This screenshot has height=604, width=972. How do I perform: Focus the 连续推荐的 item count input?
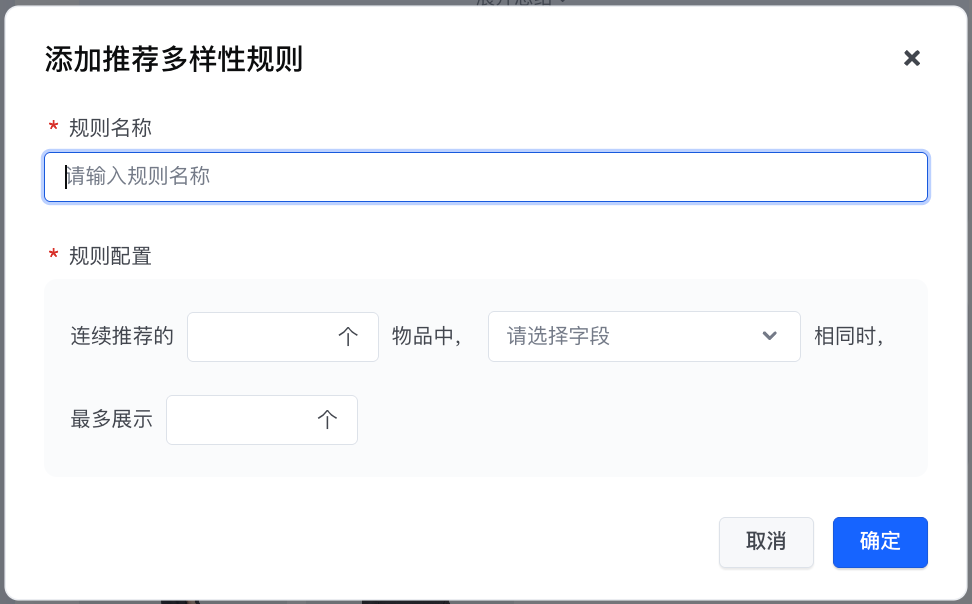pos(262,337)
